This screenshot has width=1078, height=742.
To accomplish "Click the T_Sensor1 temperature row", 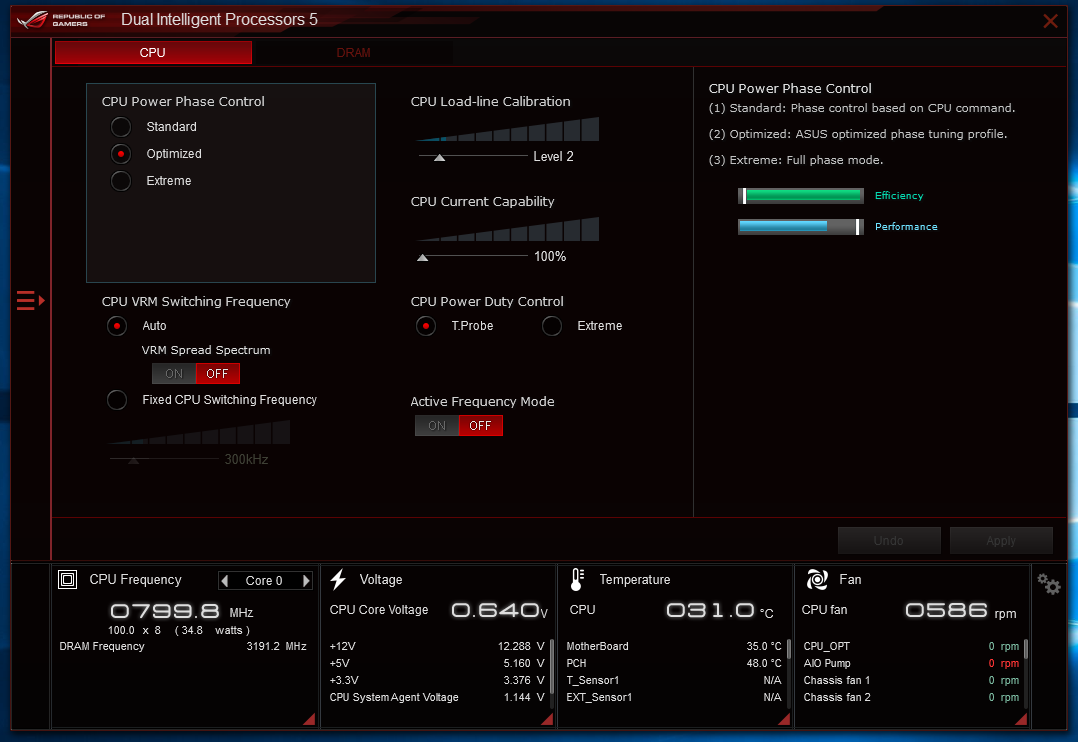I will (x=674, y=680).
